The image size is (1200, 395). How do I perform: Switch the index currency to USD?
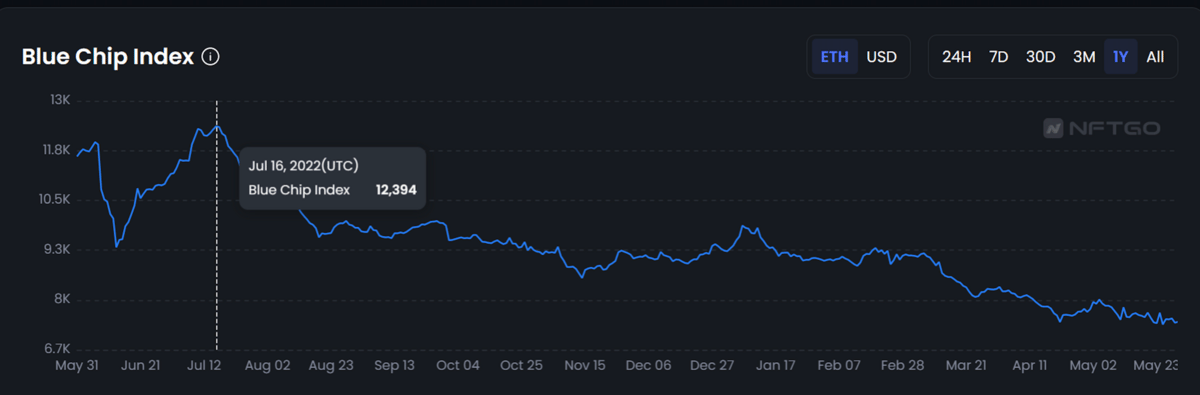881,57
